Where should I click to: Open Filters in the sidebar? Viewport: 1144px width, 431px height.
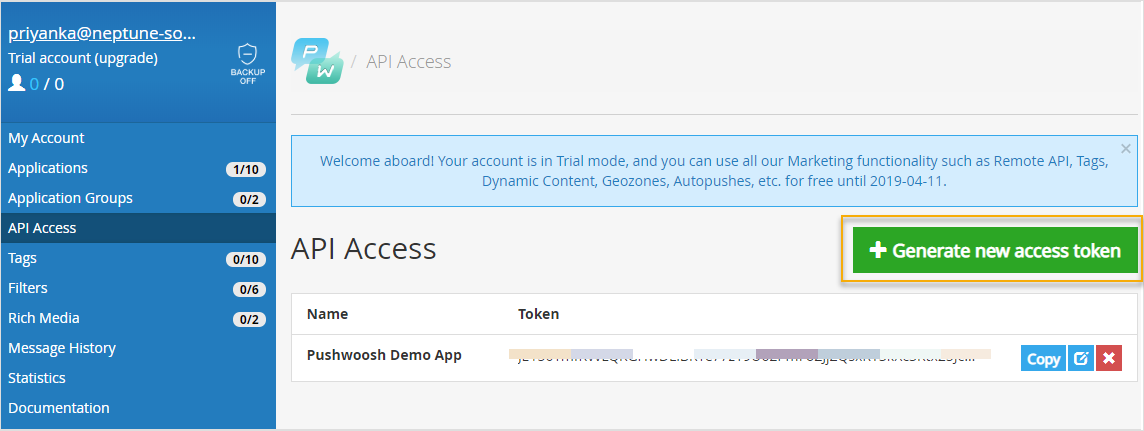tap(27, 288)
